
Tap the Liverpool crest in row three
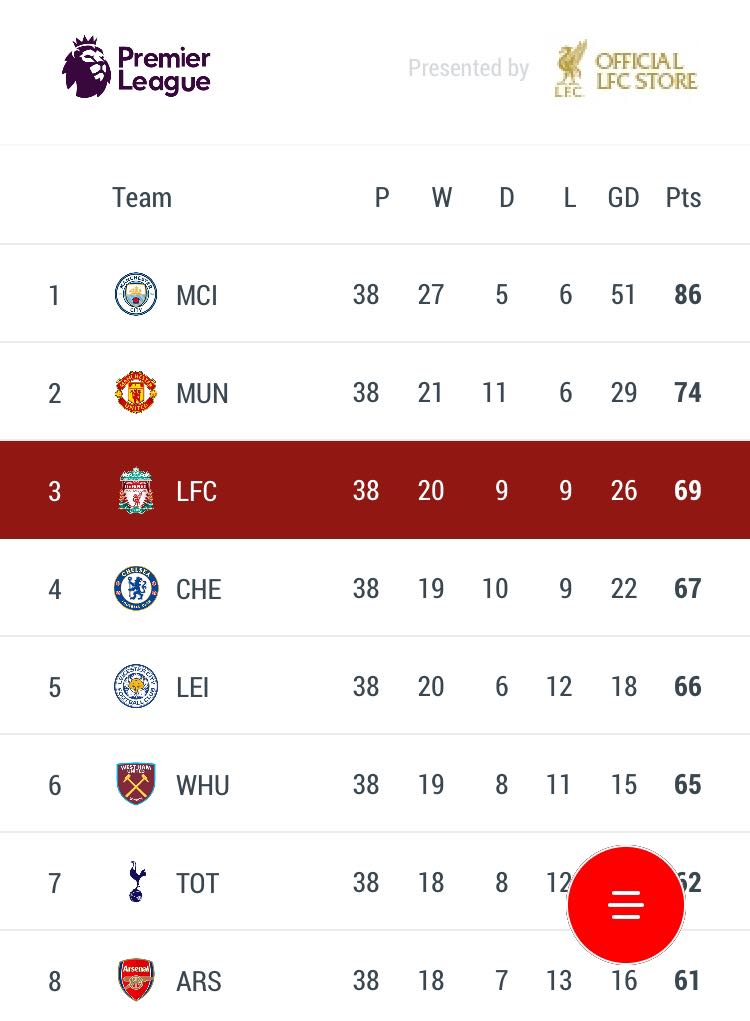tap(136, 490)
